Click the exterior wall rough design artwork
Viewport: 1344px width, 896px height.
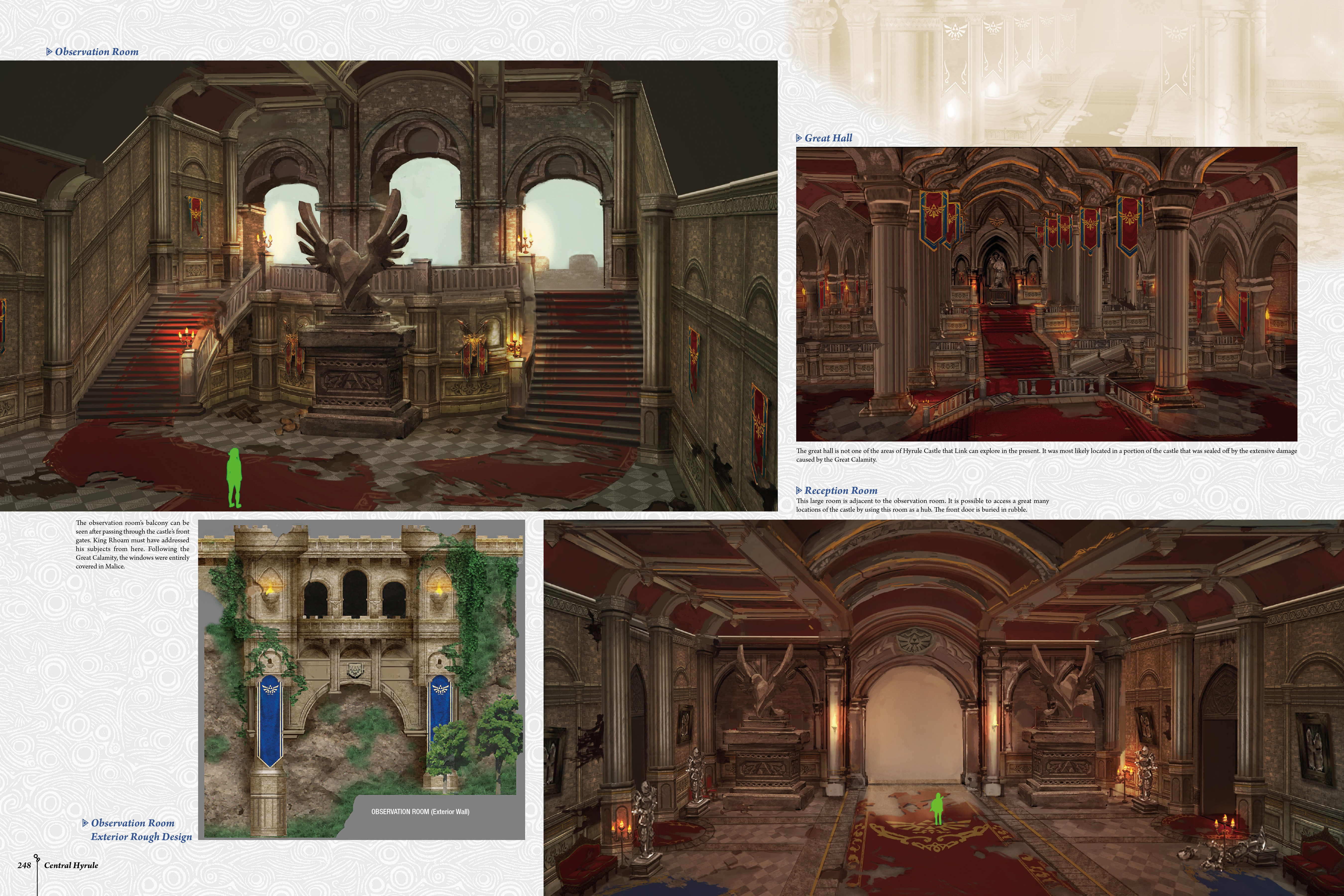[361, 679]
